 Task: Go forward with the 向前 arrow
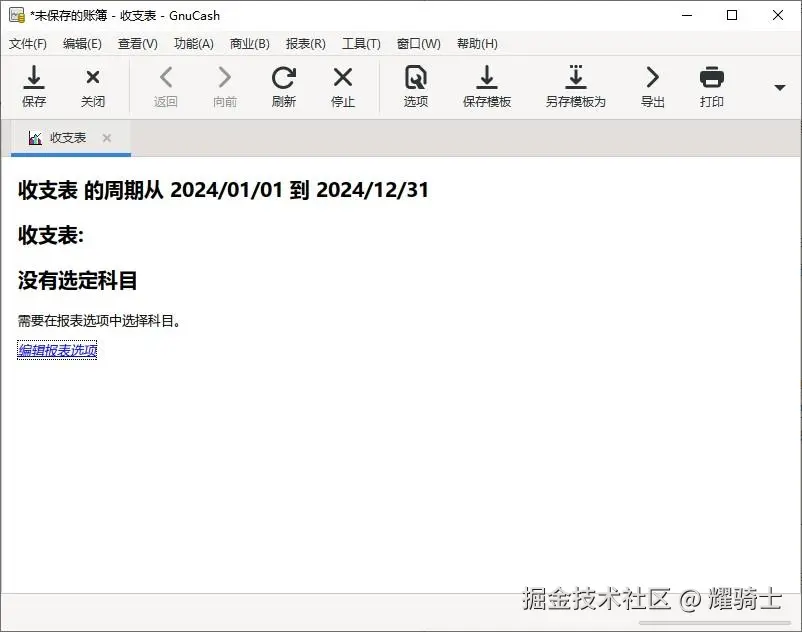point(225,86)
